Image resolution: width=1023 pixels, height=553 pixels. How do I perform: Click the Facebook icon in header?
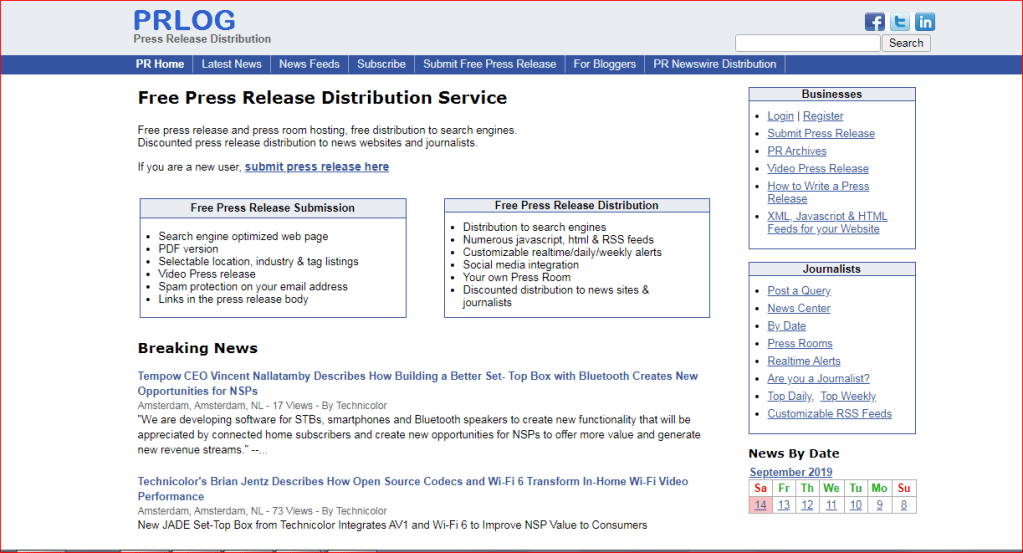875,22
